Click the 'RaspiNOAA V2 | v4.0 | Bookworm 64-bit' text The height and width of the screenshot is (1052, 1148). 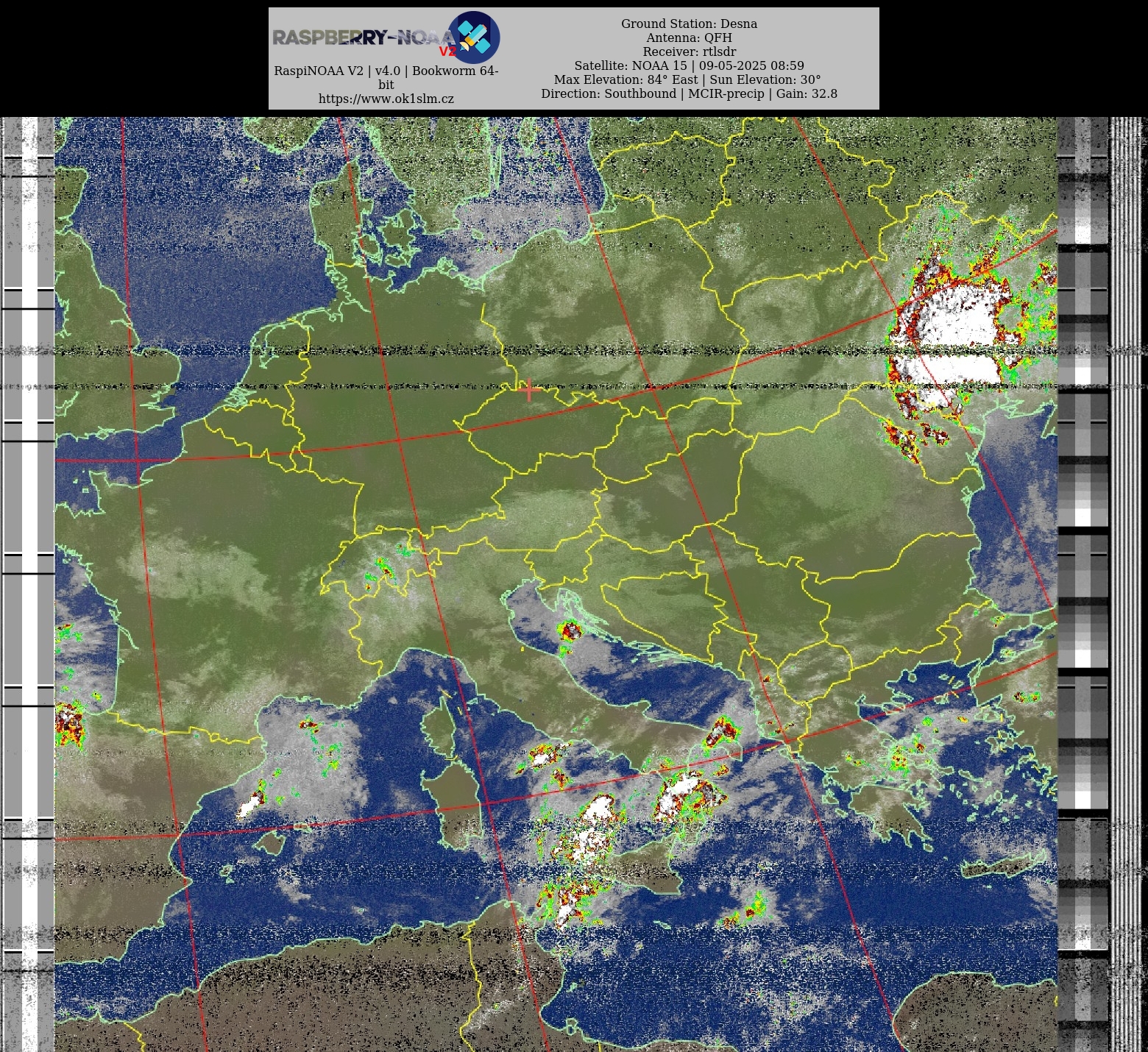386,77
